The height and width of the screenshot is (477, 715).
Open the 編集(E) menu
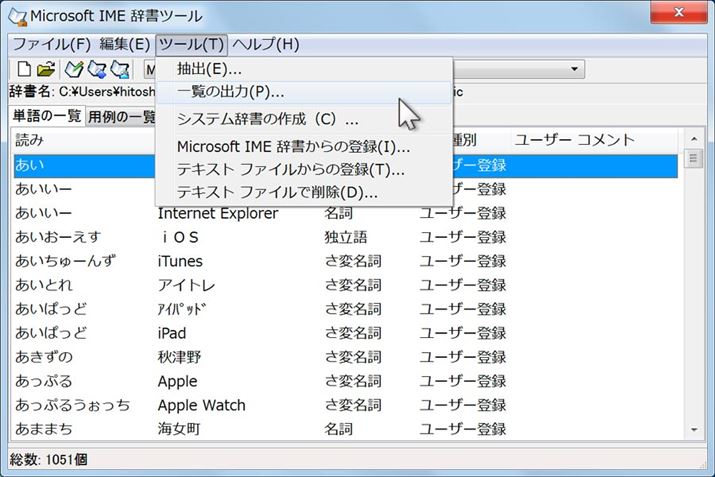click(124, 44)
